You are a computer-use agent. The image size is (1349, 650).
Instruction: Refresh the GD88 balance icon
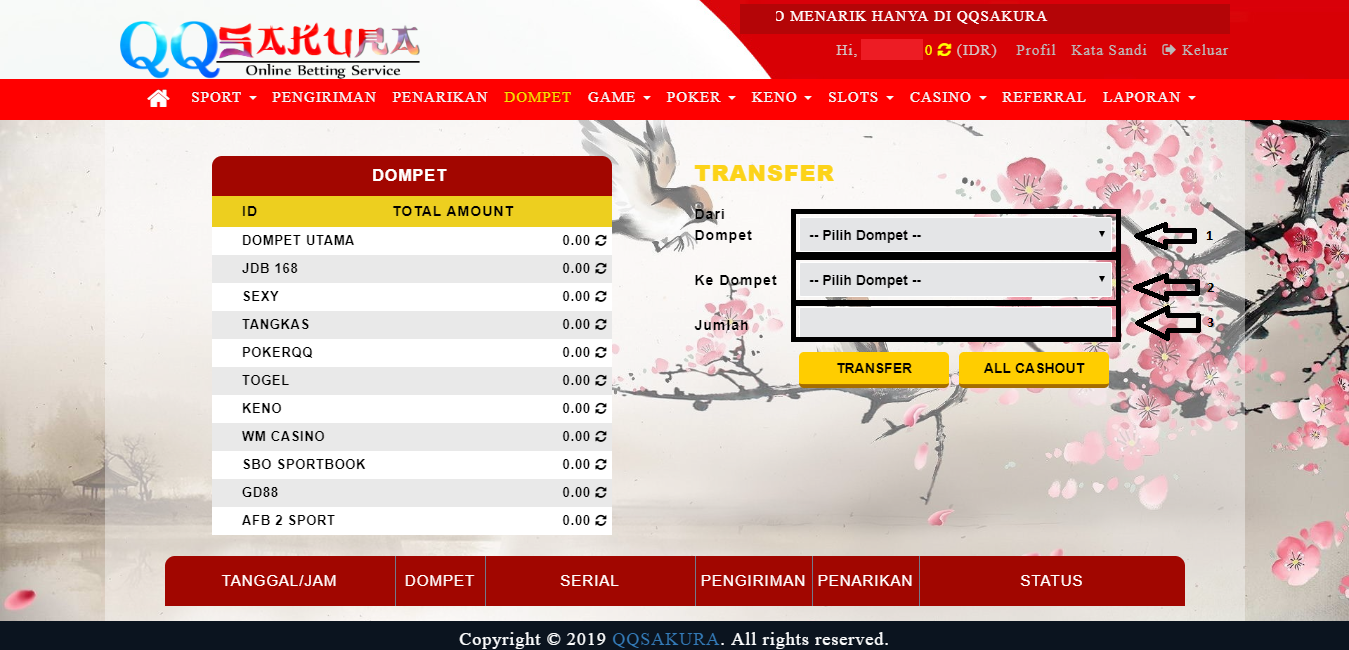click(601, 493)
